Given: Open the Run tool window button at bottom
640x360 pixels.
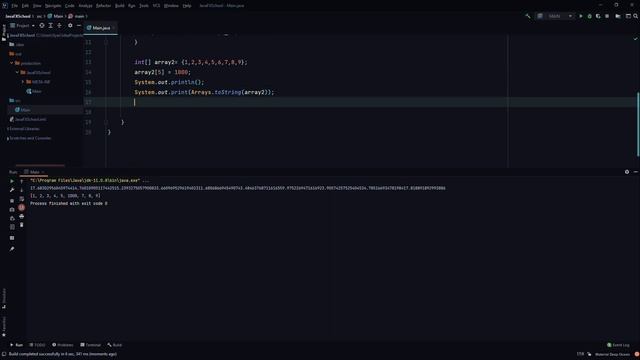Looking at the screenshot, I should tap(16, 345).
